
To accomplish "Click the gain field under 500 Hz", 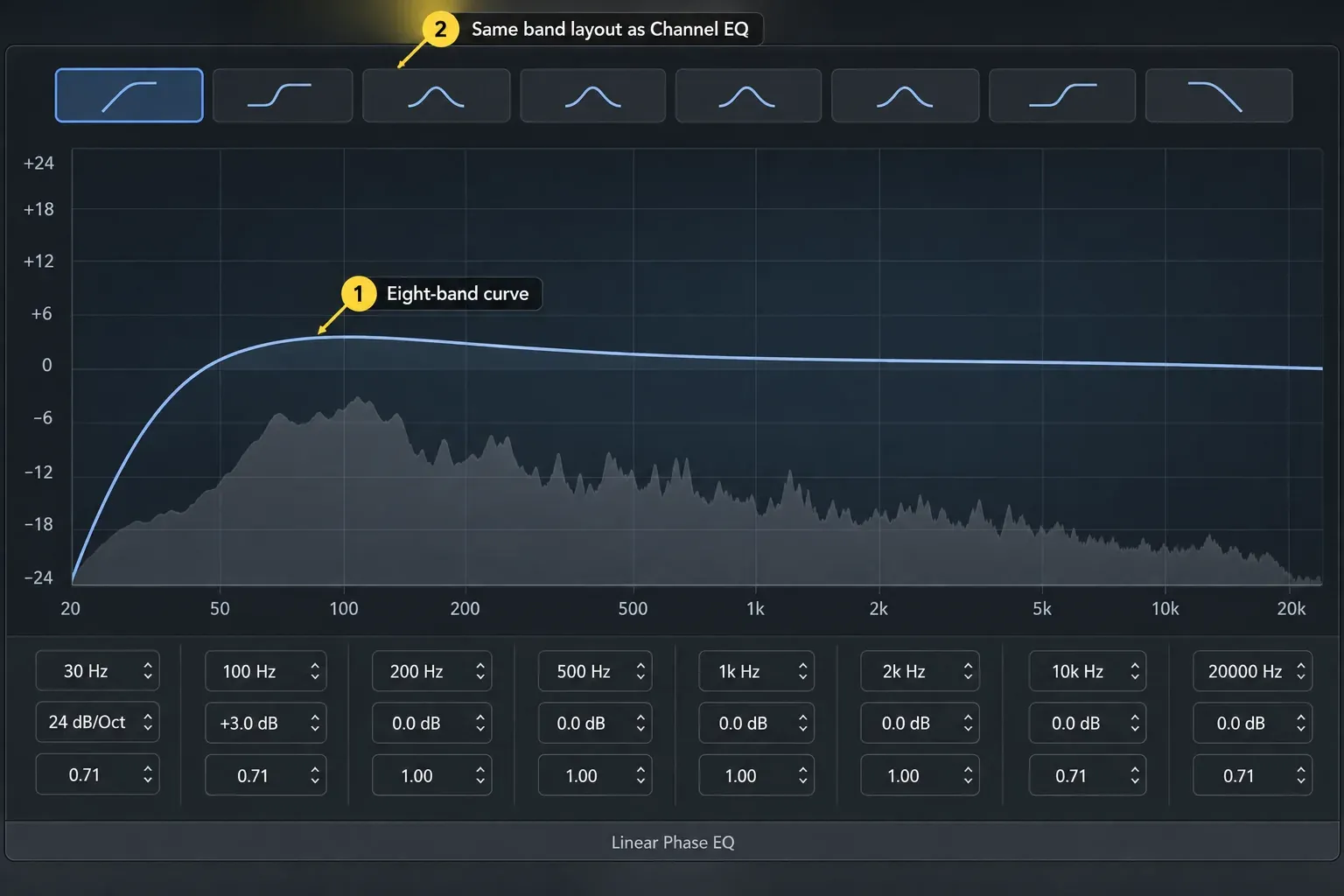I will (x=595, y=723).
